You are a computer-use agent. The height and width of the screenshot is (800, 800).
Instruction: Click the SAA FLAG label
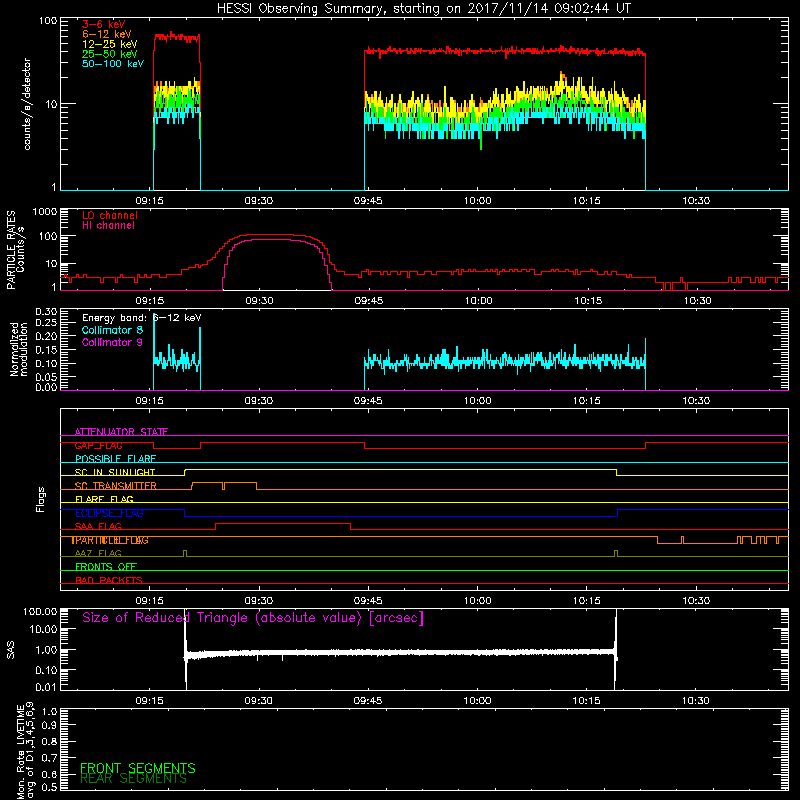pyautogui.click(x=98, y=527)
